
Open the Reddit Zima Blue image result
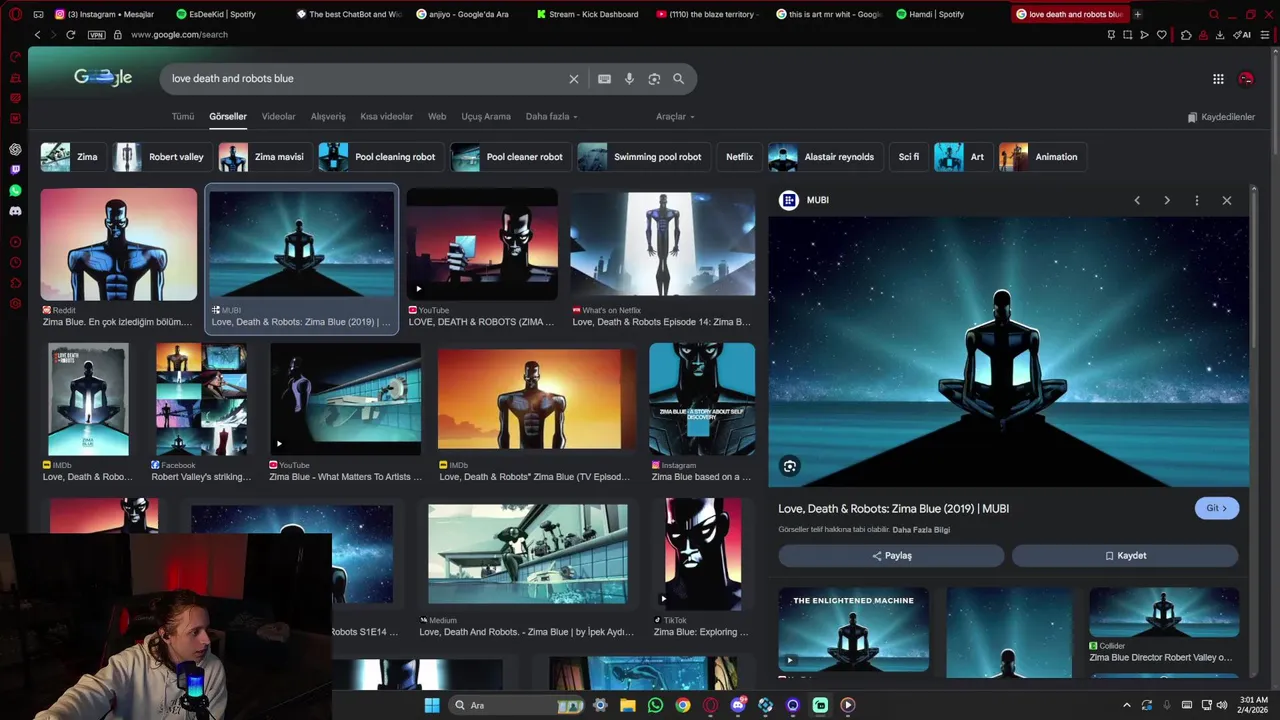click(119, 245)
